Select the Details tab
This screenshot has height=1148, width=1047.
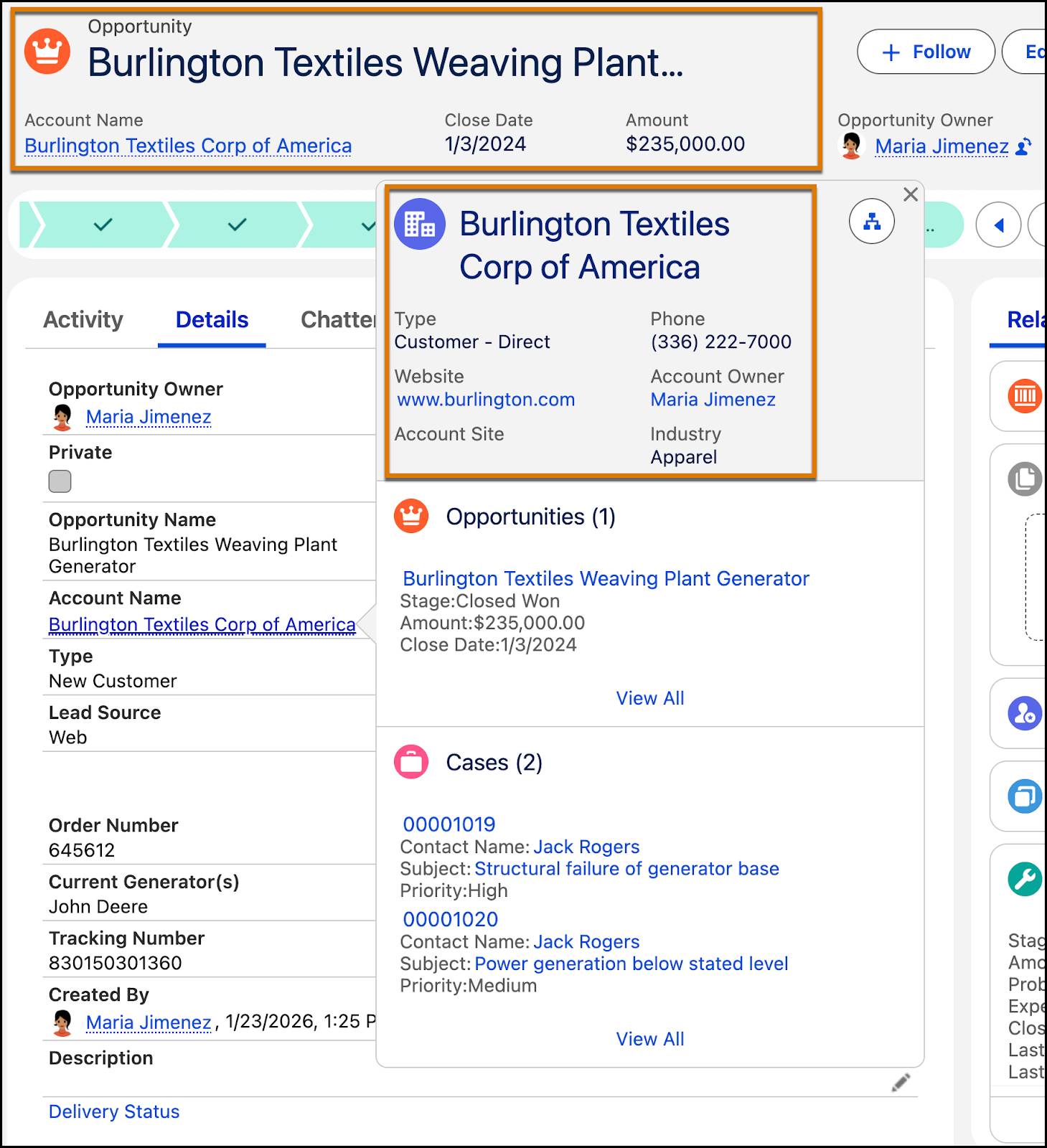tap(212, 320)
